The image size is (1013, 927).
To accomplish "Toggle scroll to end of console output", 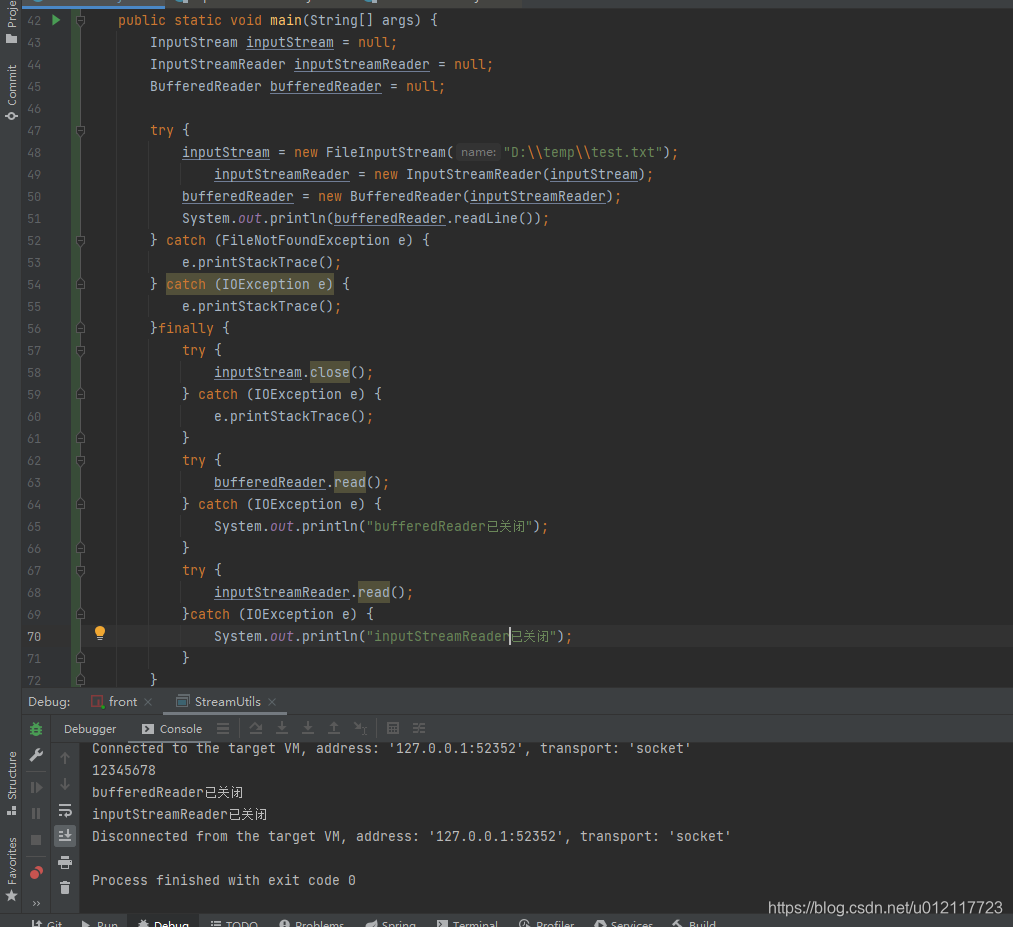I will tap(65, 836).
